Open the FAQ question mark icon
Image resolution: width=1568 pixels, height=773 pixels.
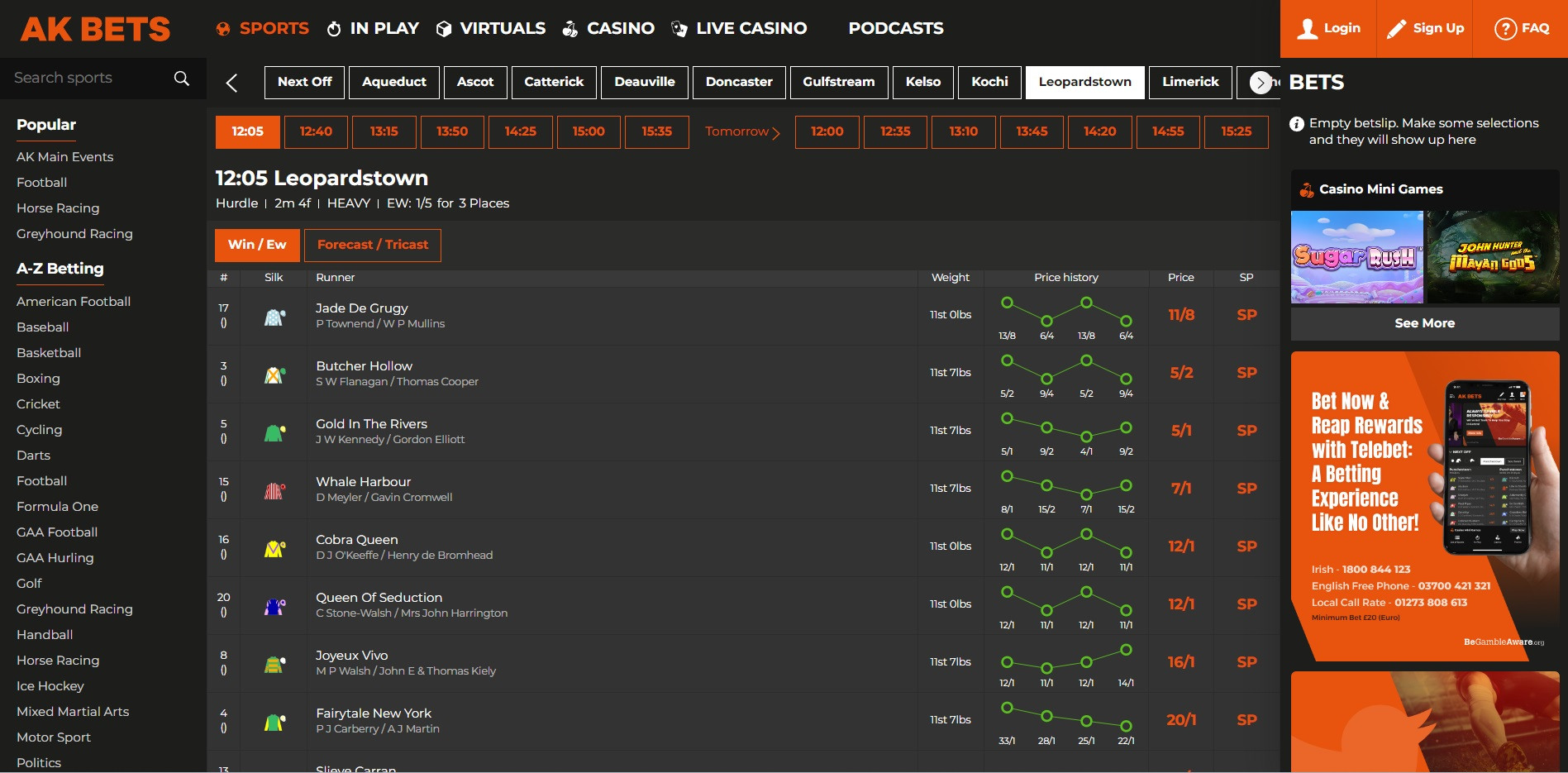tap(1505, 29)
